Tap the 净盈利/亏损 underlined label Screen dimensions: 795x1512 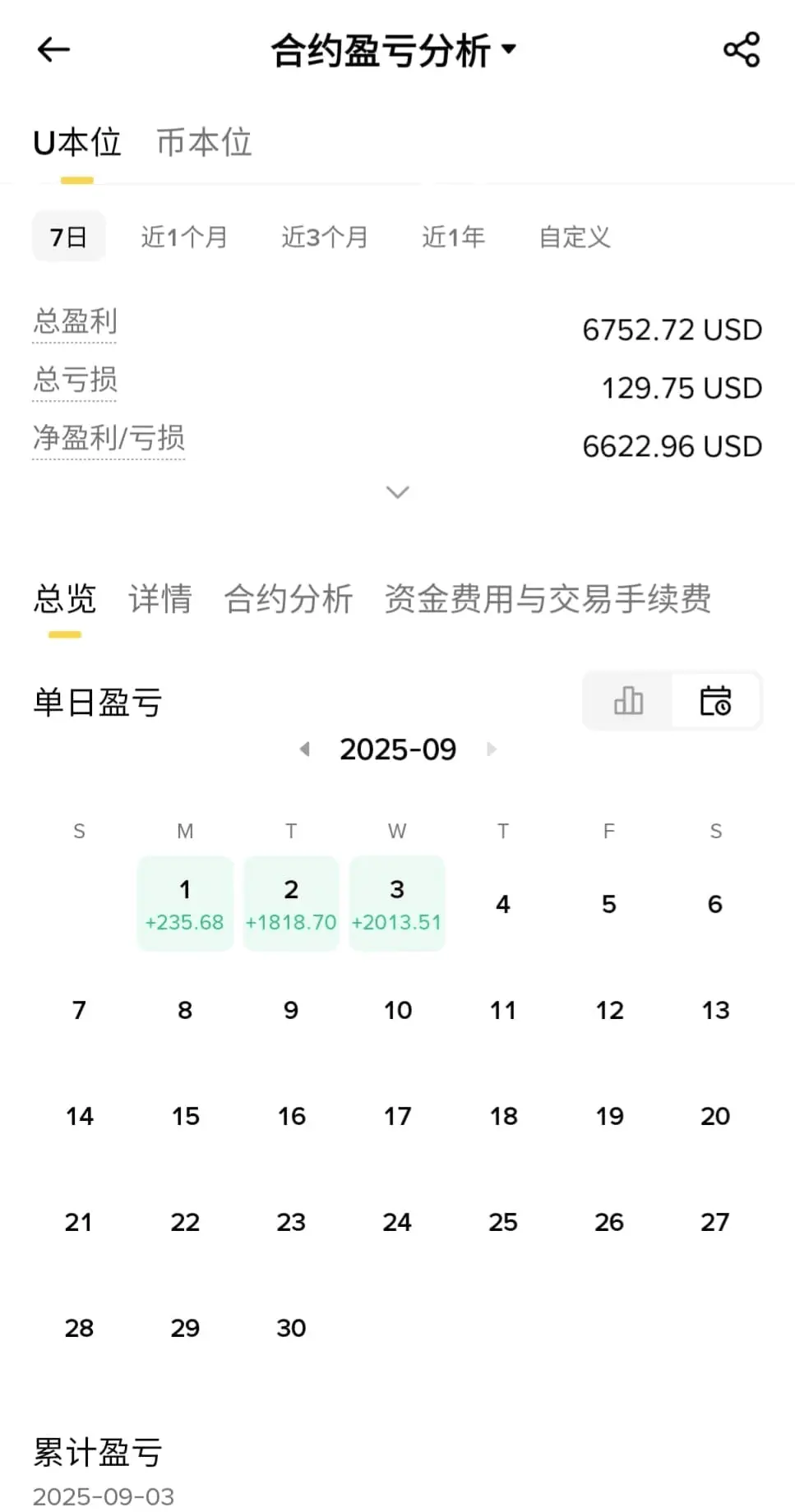tap(109, 438)
